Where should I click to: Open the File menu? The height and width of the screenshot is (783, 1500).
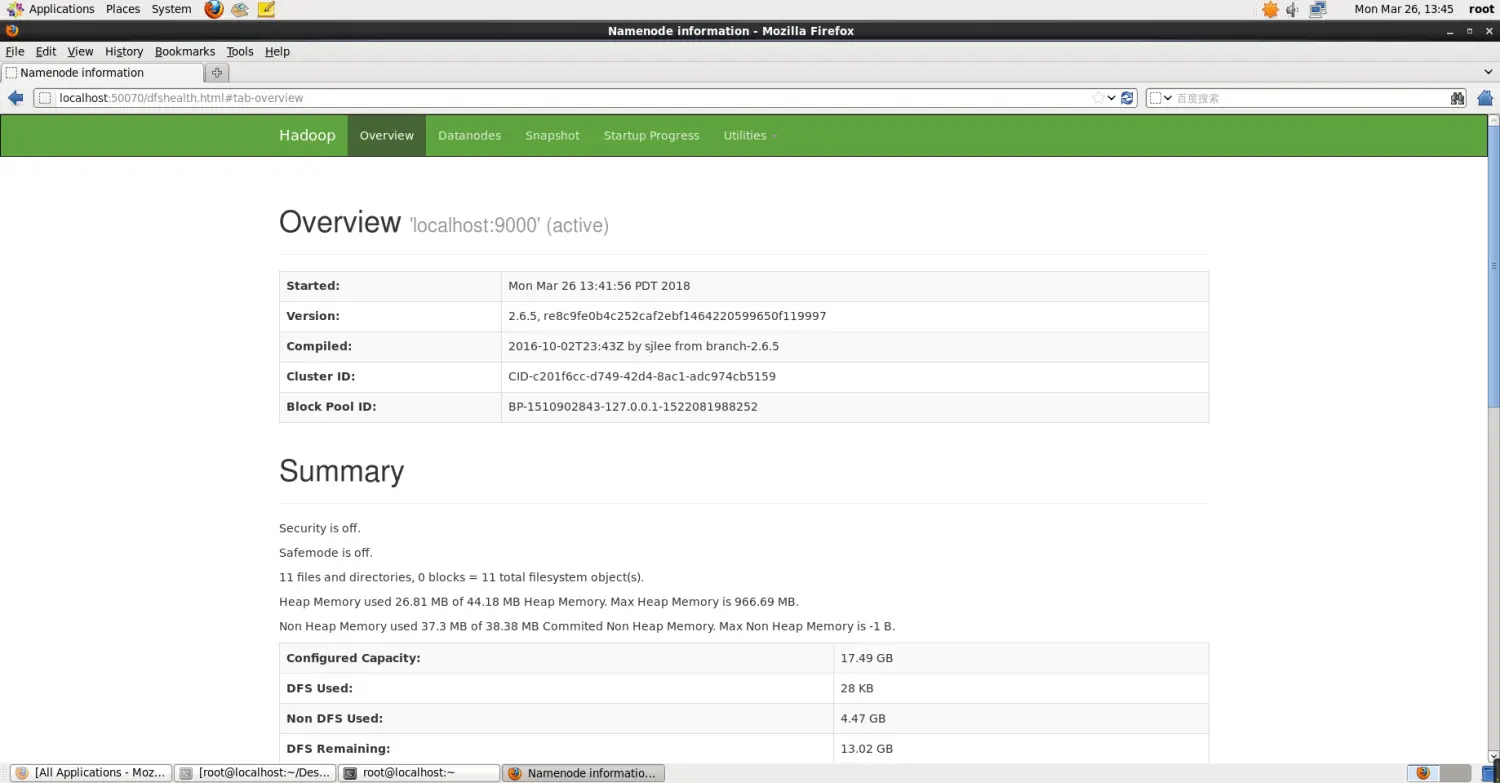[15, 52]
